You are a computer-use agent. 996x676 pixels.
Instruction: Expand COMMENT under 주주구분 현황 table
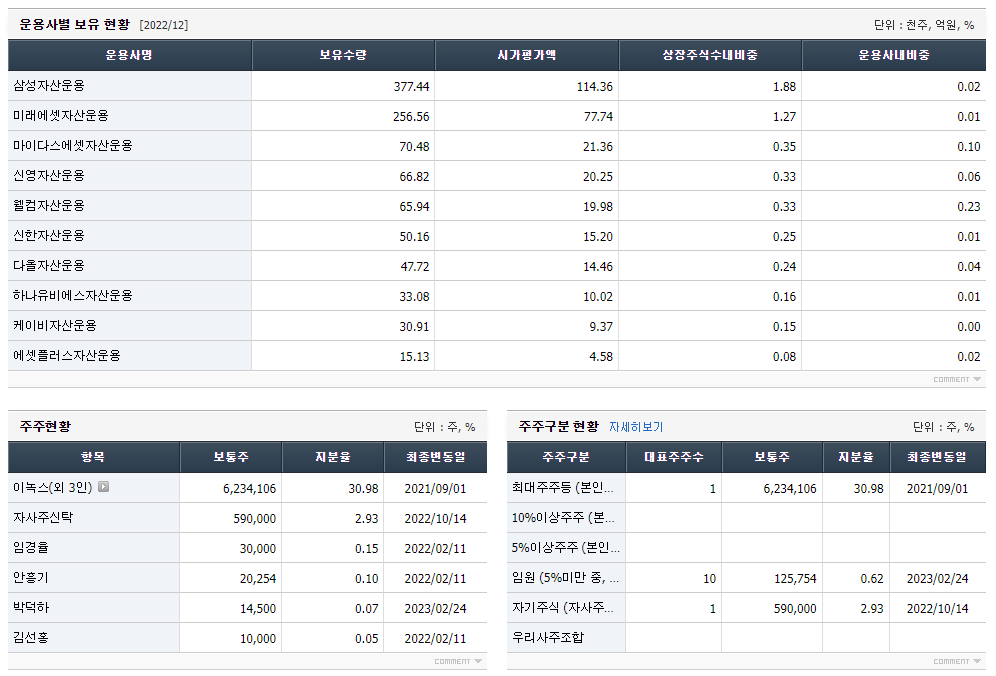click(957, 661)
